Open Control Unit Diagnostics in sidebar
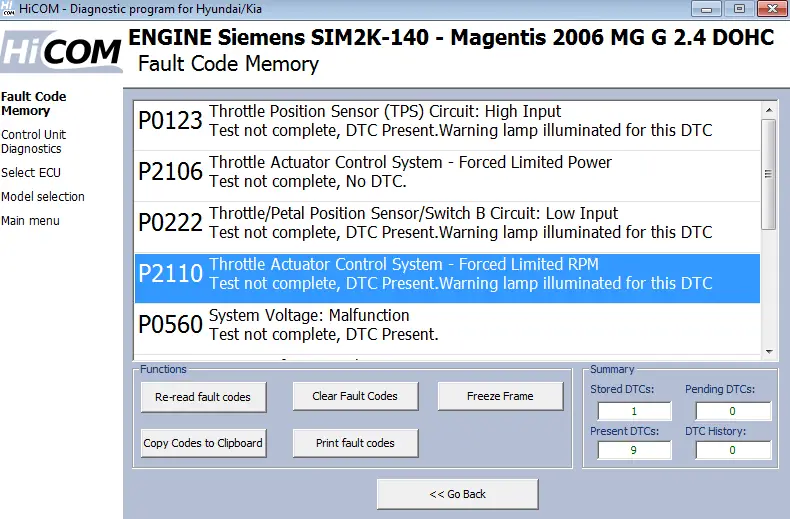Image resolution: width=790 pixels, height=519 pixels. pyautogui.click(x=33, y=142)
